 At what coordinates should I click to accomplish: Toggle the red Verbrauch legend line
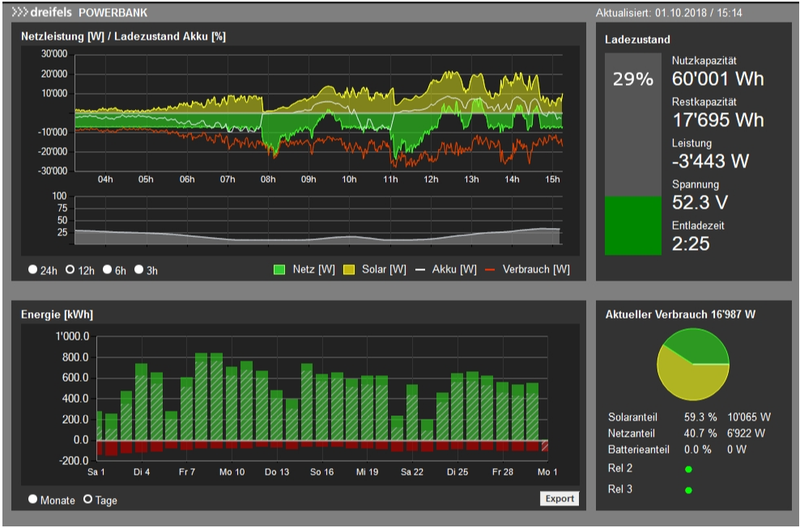click(x=490, y=270)
